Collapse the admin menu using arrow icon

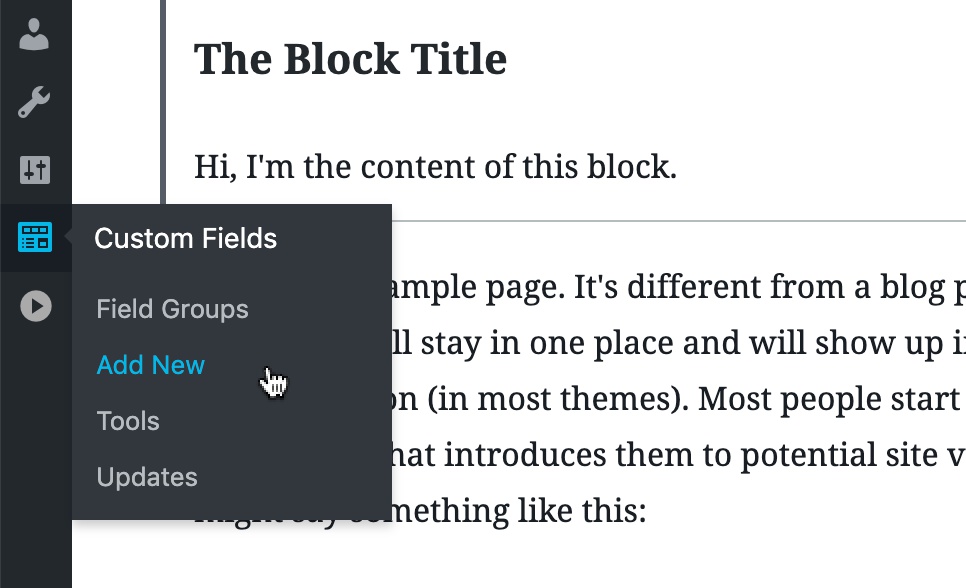pyautogui.click(x=36, y=306)
